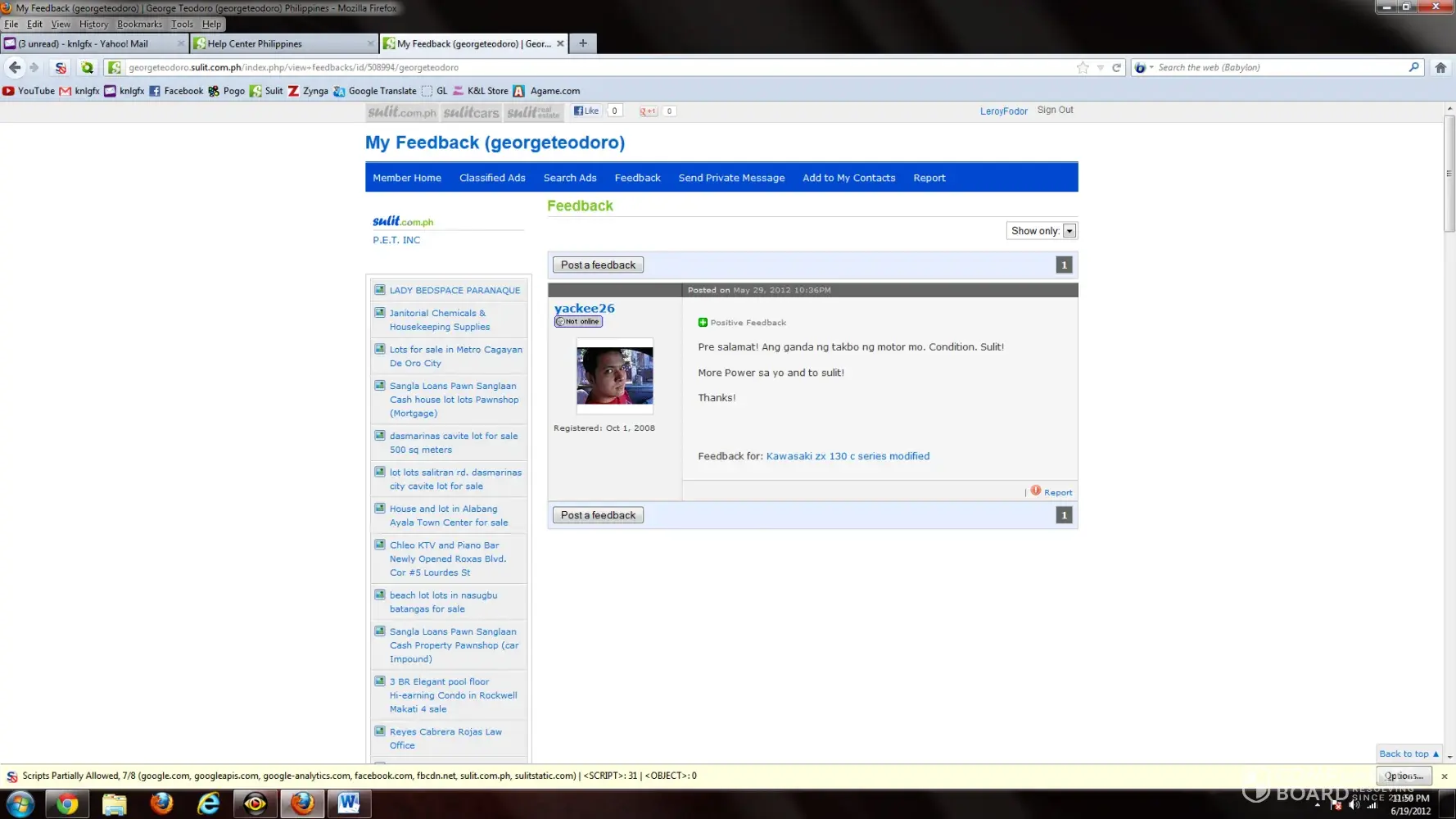
Task: Click the bookmark star in address bar
Action: (x=1083, y=67)
